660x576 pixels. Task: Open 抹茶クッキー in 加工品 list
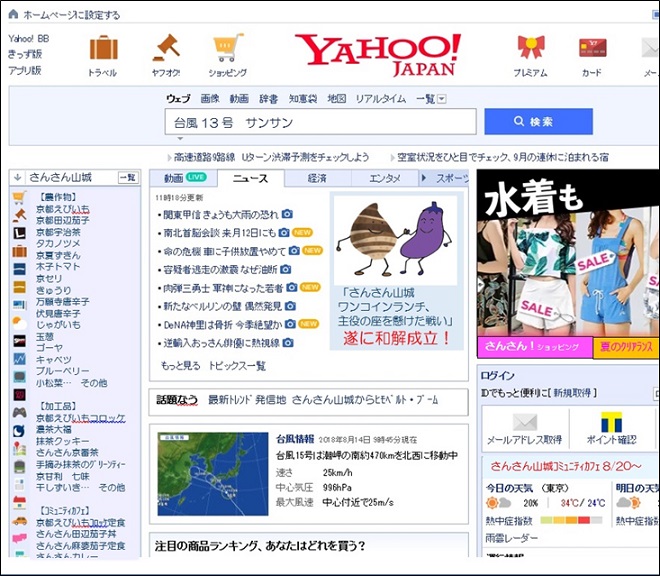[x=63, y=441]
